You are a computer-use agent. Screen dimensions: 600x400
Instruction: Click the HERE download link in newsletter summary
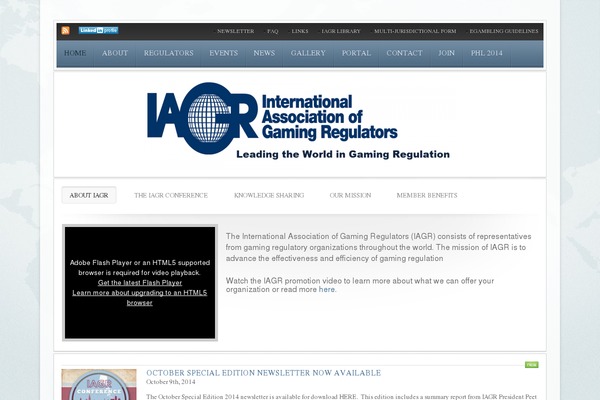[347, 397]
